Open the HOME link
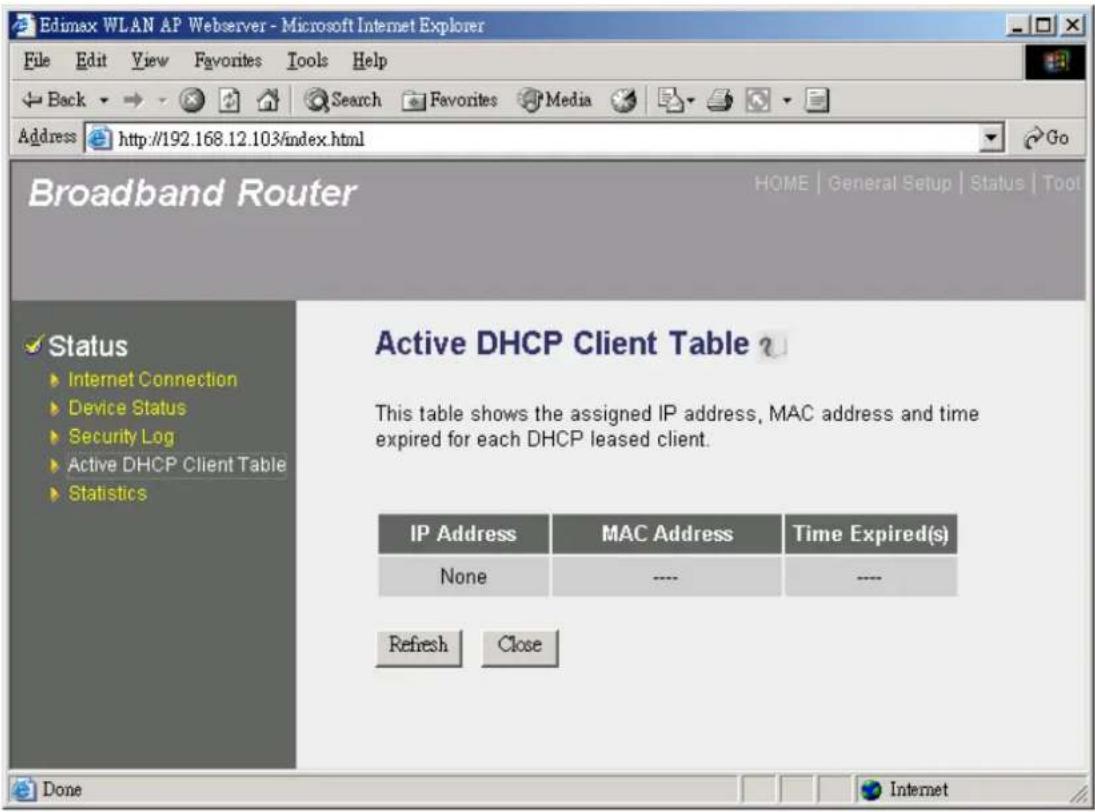The height and width of the screenshot is (812, 1095). point(781,184)
